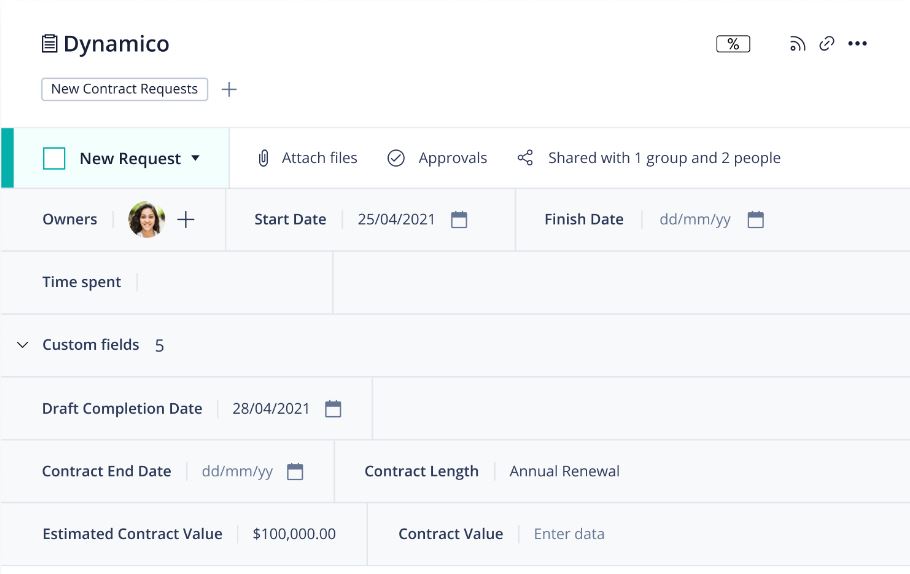Open the Approvals option

click(437, 158)
